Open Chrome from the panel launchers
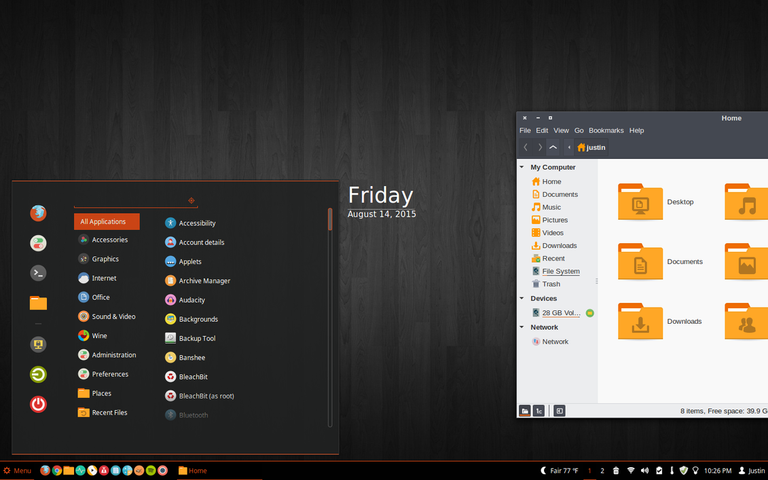The width and height of the screenshot is (768, 480). coord(57,471)
